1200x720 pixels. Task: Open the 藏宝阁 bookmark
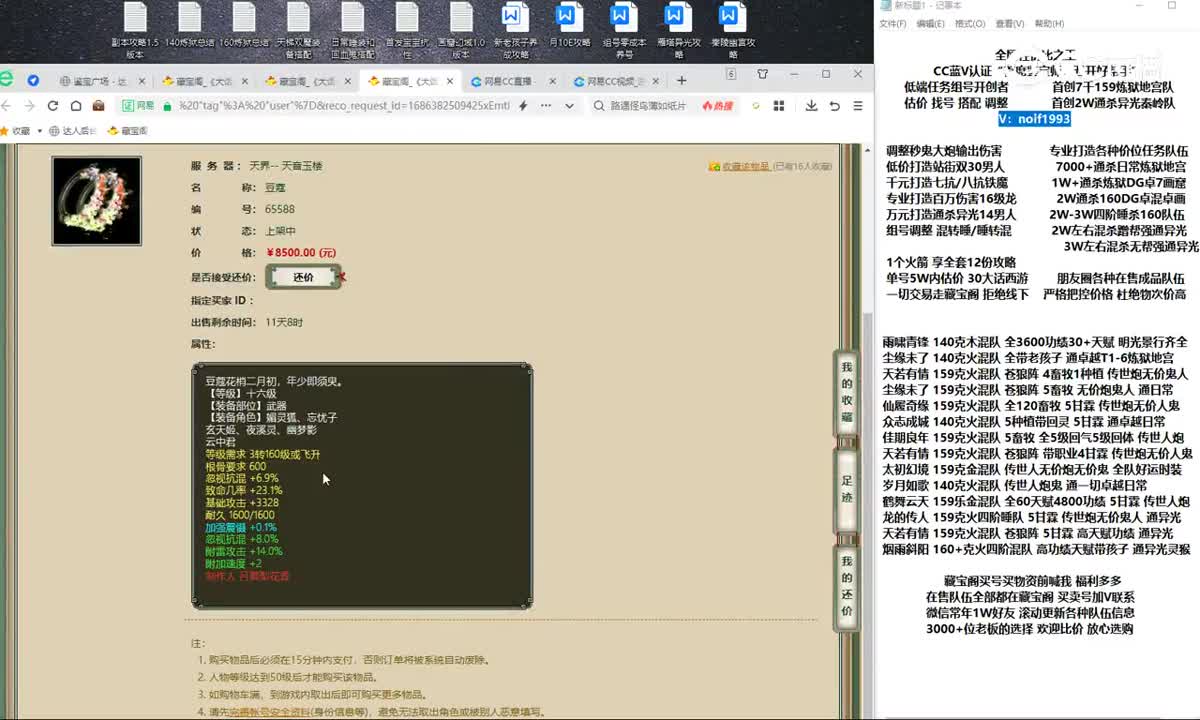(x=127, y=130)
